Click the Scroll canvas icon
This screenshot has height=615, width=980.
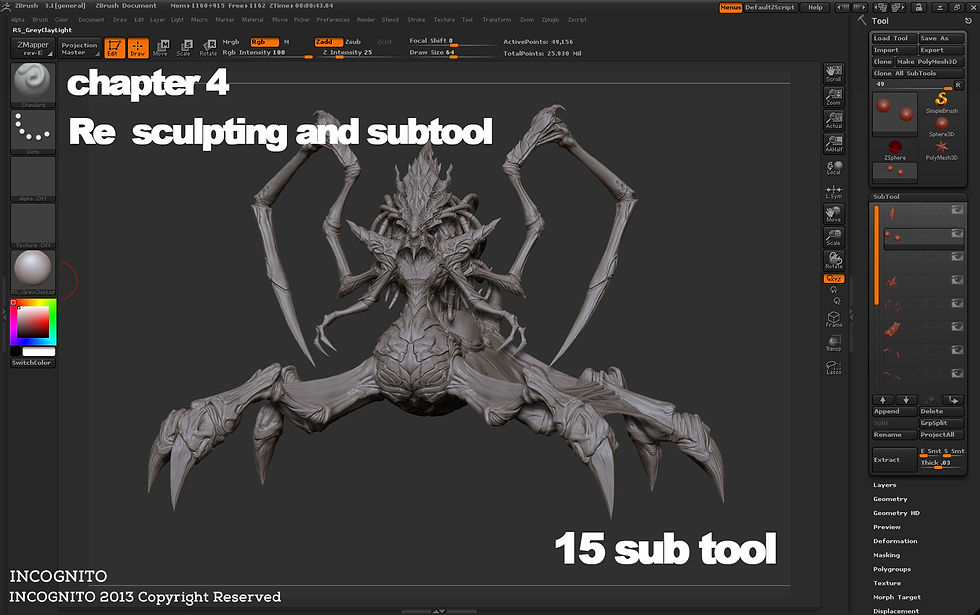click(x=834, y=72)
